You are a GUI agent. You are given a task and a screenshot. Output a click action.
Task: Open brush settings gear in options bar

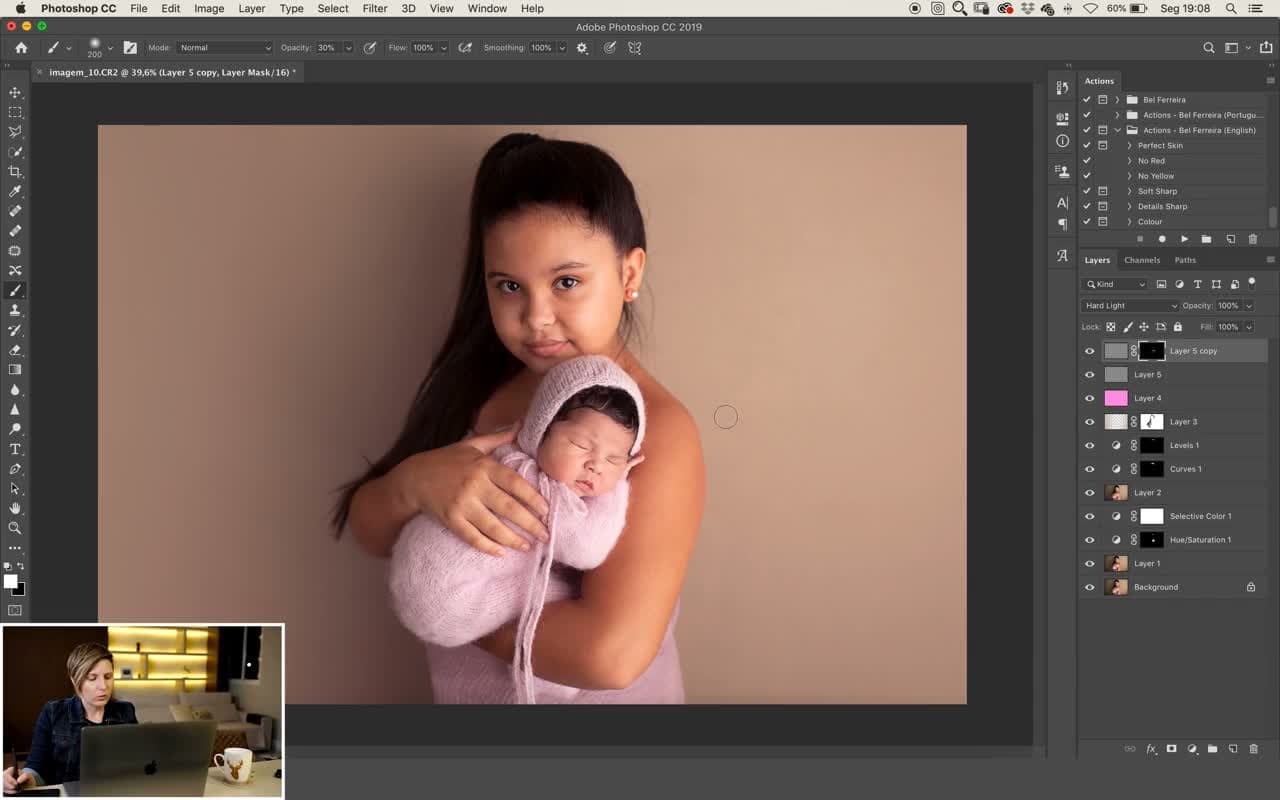[582, 48]
